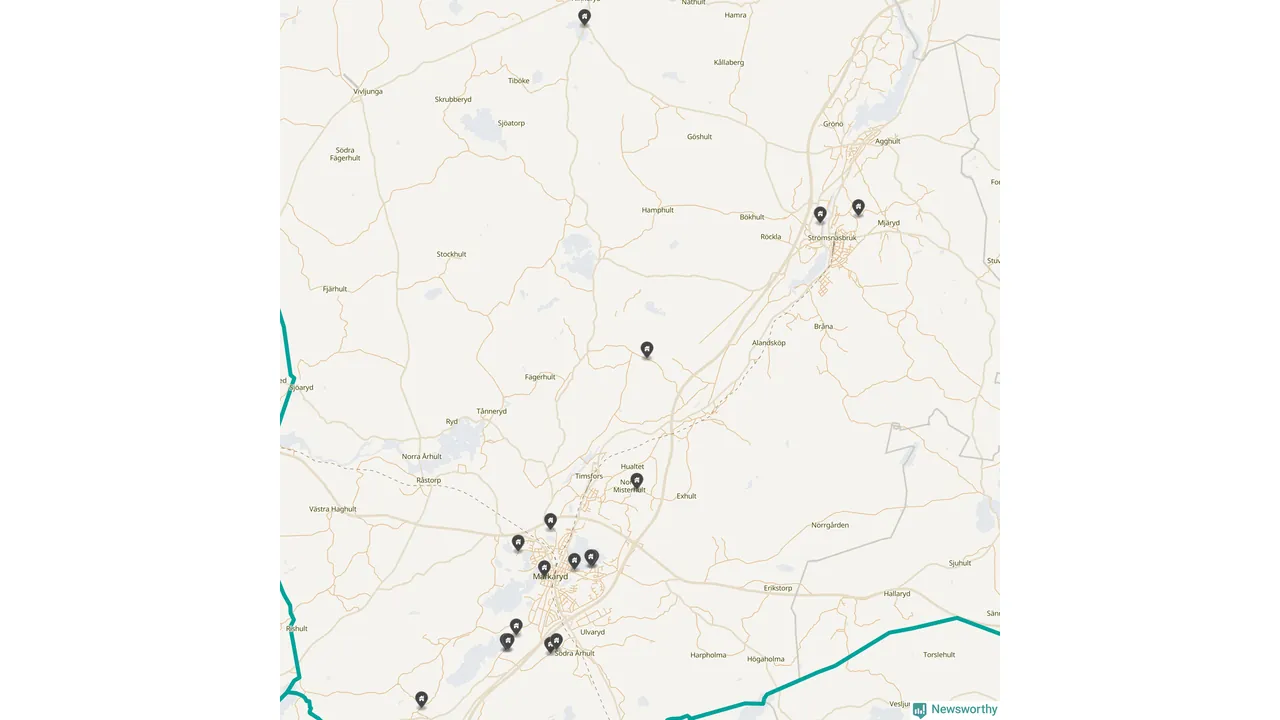The height and width of the screenshot is (720, 1280).
Task: Click the house marker north of Tiböke
Action: click(x=584, y=17)
